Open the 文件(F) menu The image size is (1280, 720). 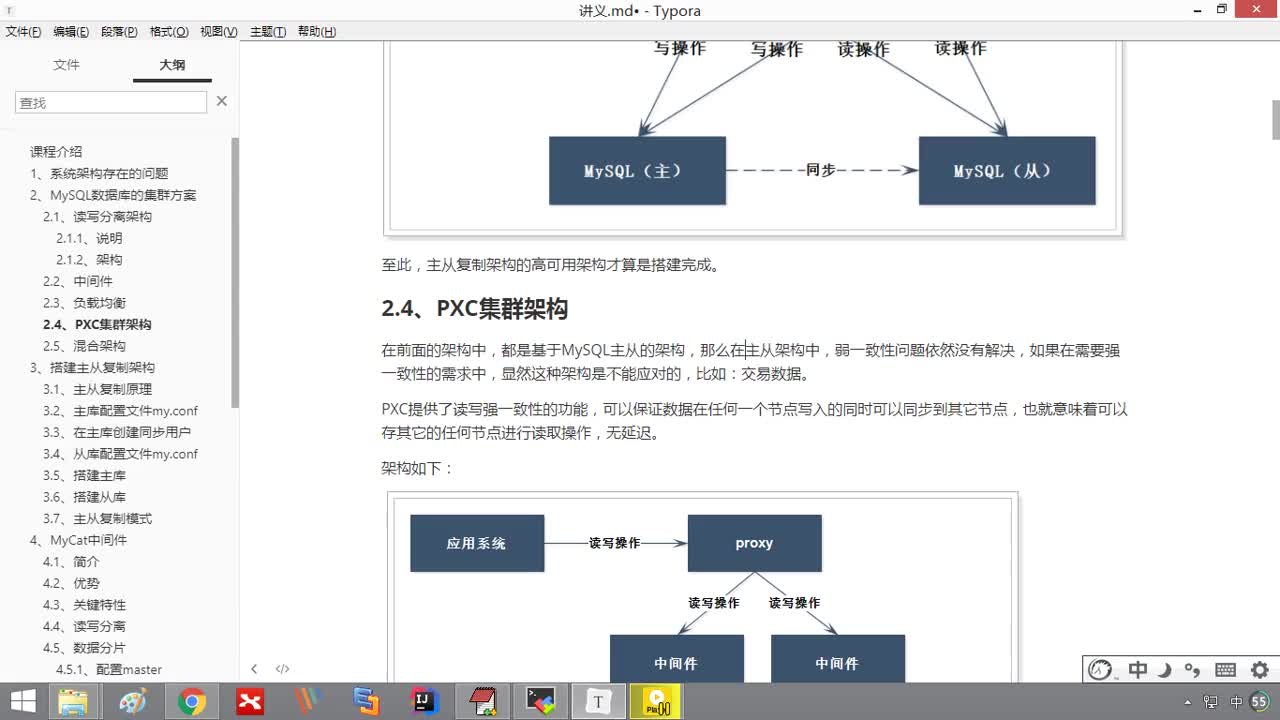(x=23, y=32)
